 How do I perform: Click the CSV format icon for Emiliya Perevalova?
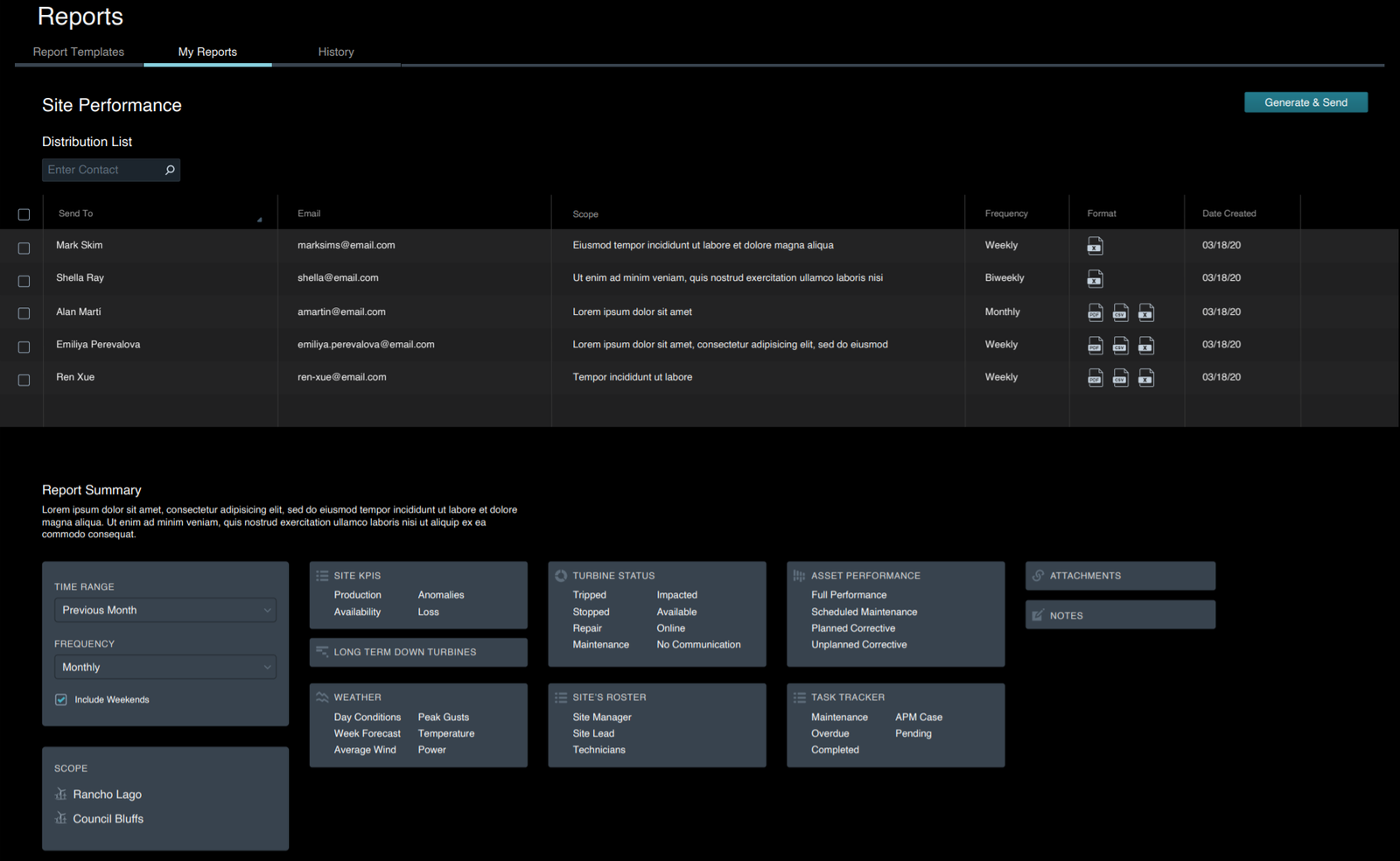coord(1120,346)
